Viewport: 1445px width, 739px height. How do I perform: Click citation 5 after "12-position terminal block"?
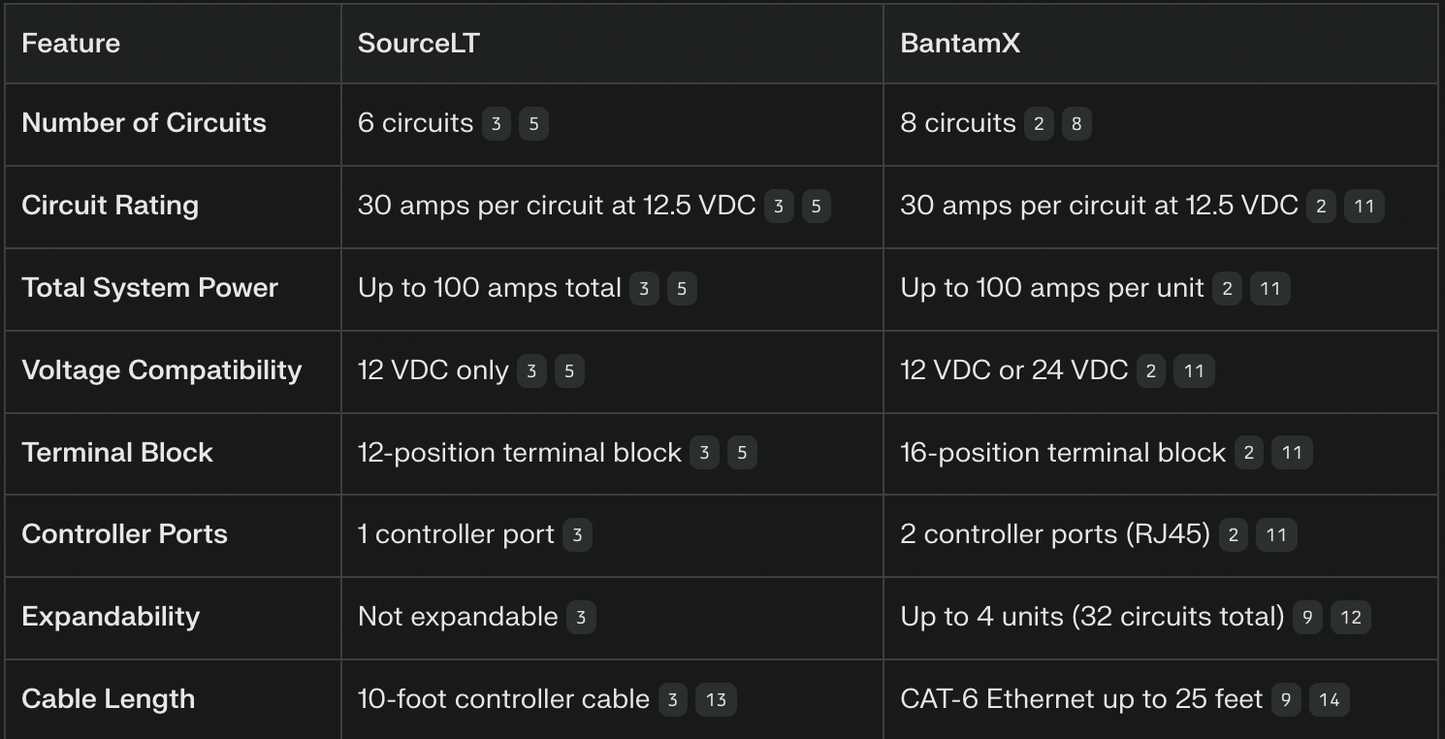[x=741, y=453]
